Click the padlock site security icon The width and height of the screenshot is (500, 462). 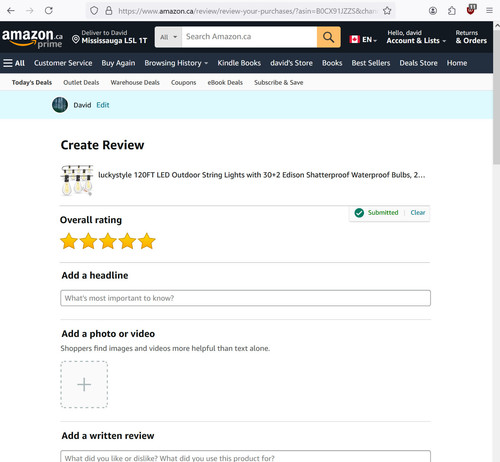(x=109, y=11)
